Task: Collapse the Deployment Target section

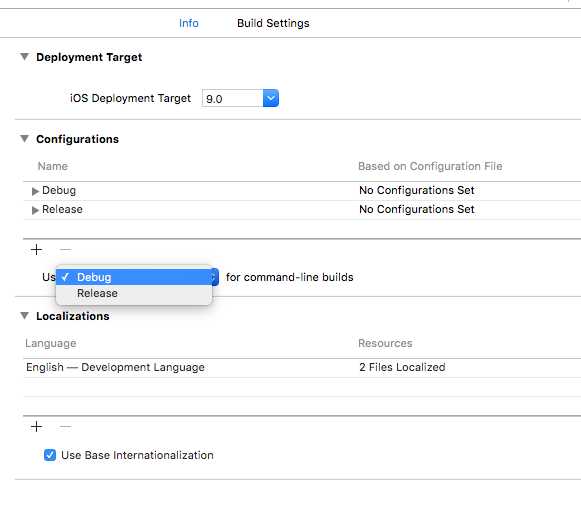Action: tap(24, 57)
